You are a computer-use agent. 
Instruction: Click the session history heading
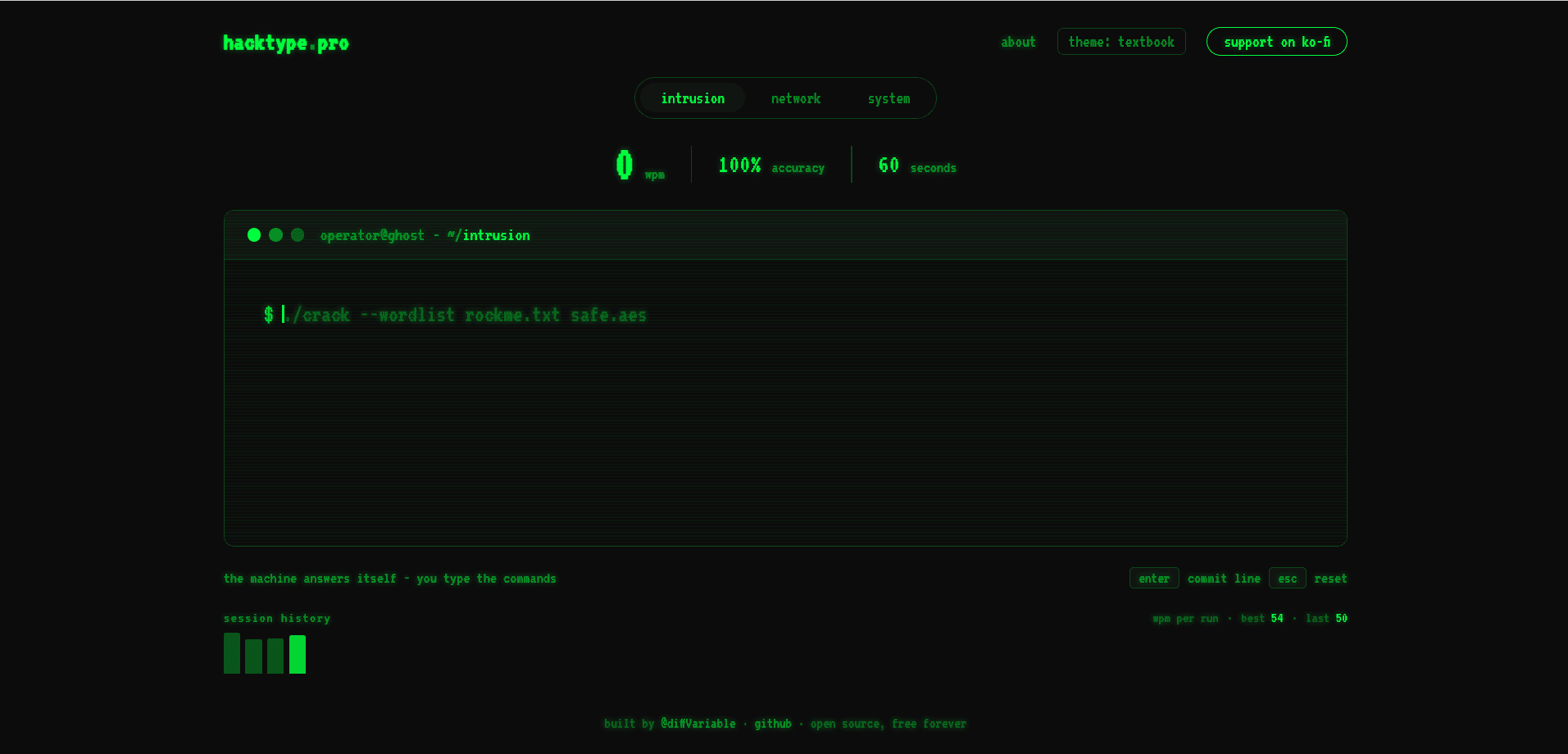(x=277, y=619)
